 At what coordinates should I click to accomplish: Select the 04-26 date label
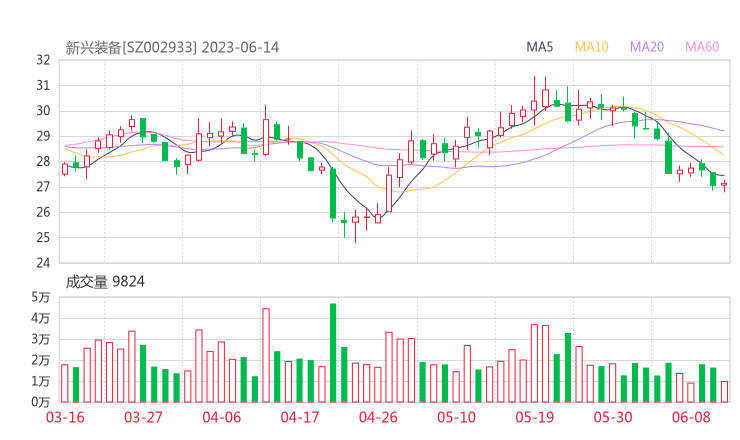(378, 417)
